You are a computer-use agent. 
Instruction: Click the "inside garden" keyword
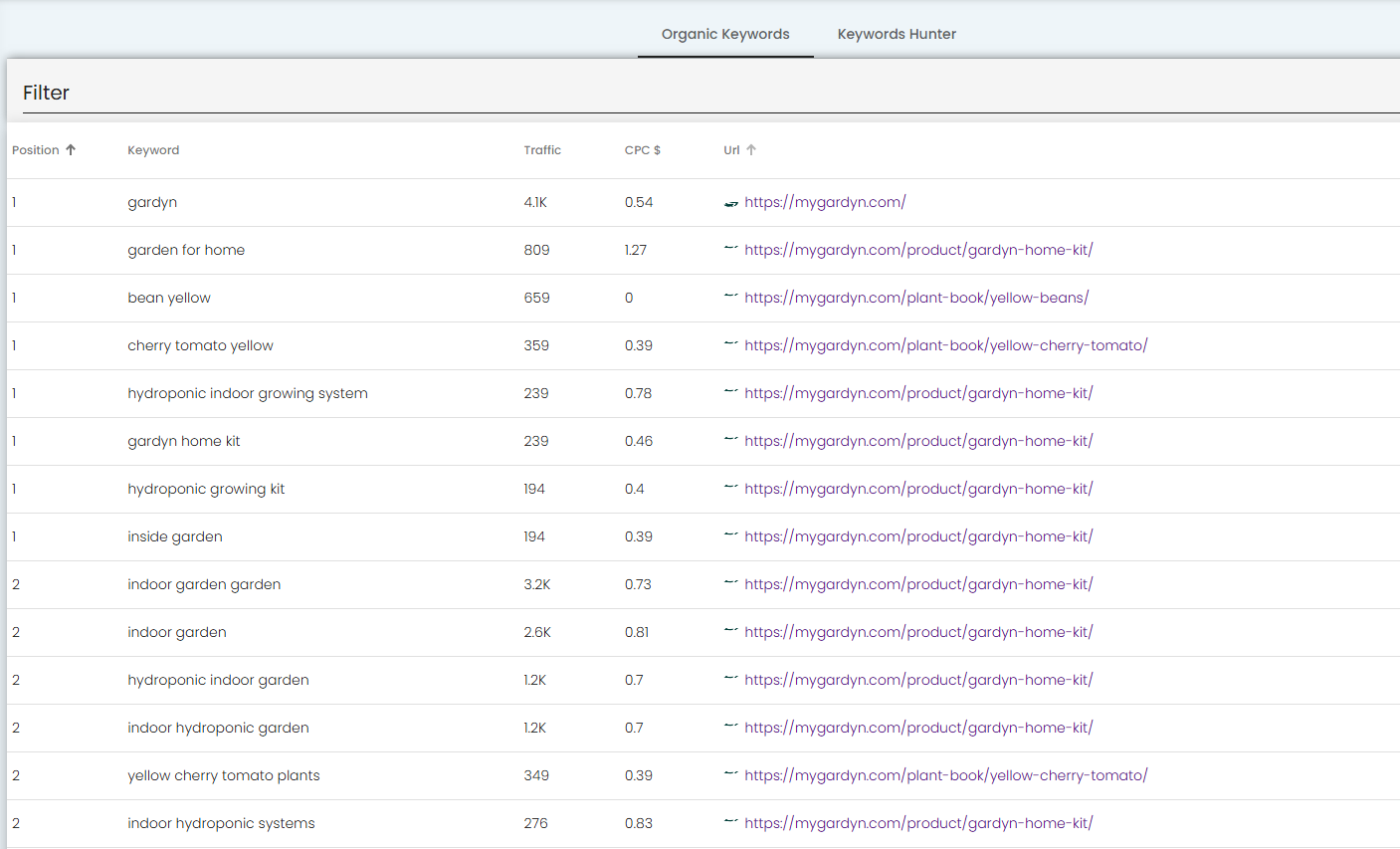click(174, 536)
